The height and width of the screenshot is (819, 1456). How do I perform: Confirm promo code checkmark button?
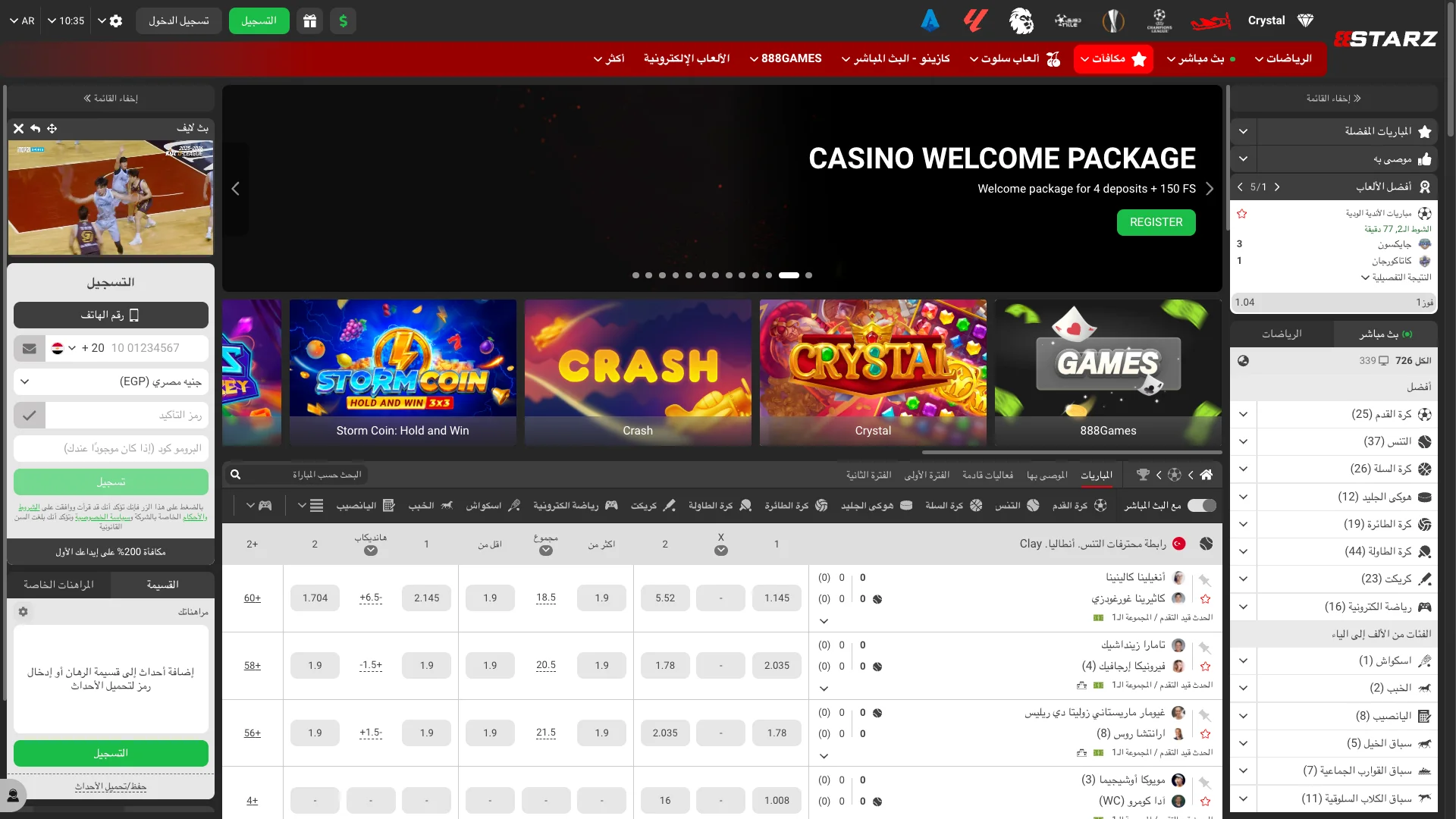(x=30, y=416)
